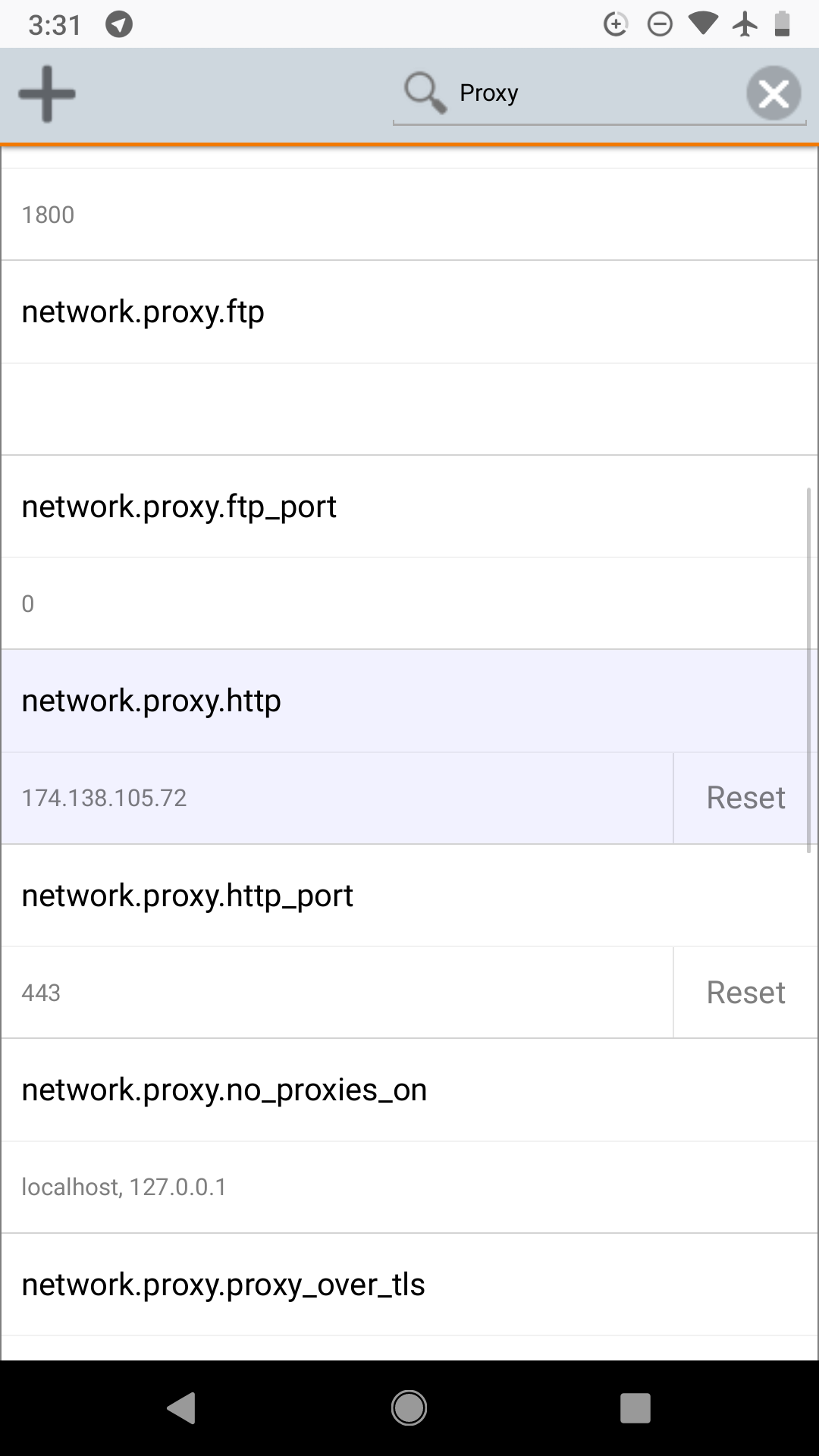Tap the ftp_port value 0
Viewport: 819px width, 1456px height.
coord(28,604)
